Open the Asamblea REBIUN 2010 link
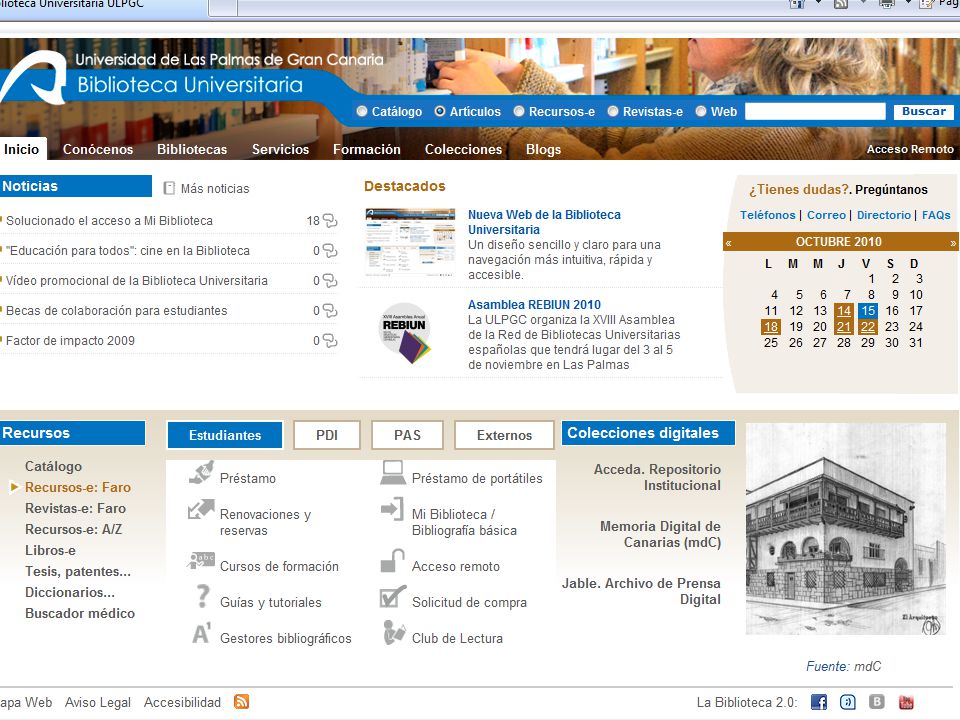This screenshot has width=960, height=720. [x=534, y=304]
